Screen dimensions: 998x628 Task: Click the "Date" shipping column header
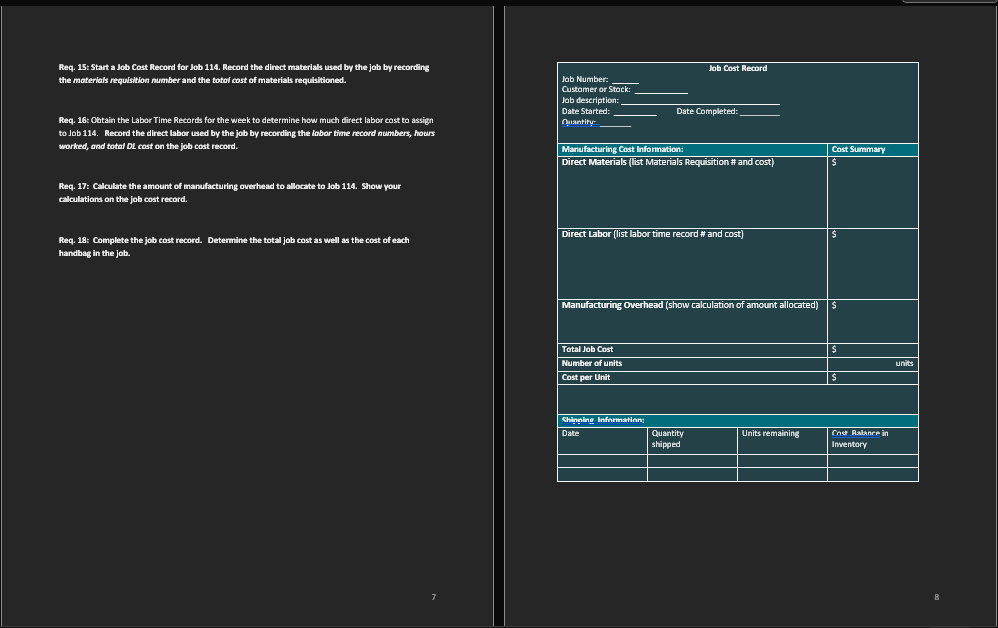[x=570, y=433]
